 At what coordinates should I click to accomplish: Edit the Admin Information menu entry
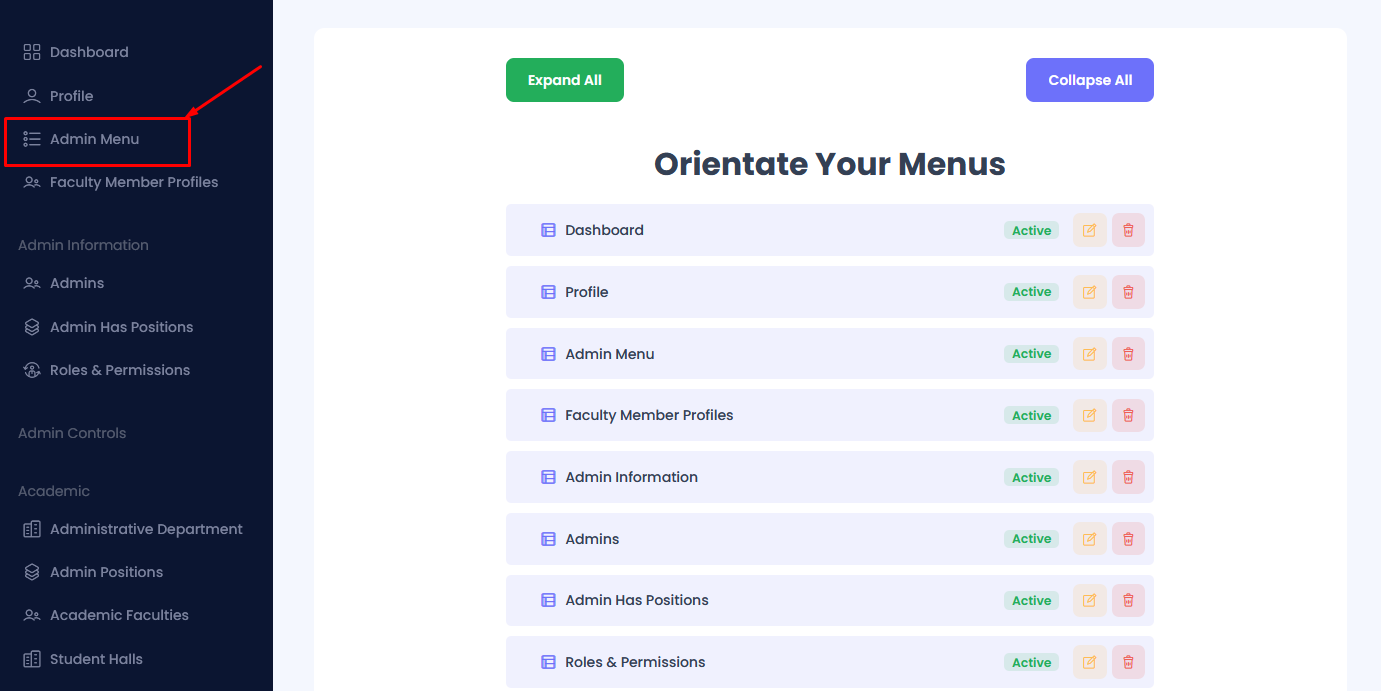pos(1089,477)
